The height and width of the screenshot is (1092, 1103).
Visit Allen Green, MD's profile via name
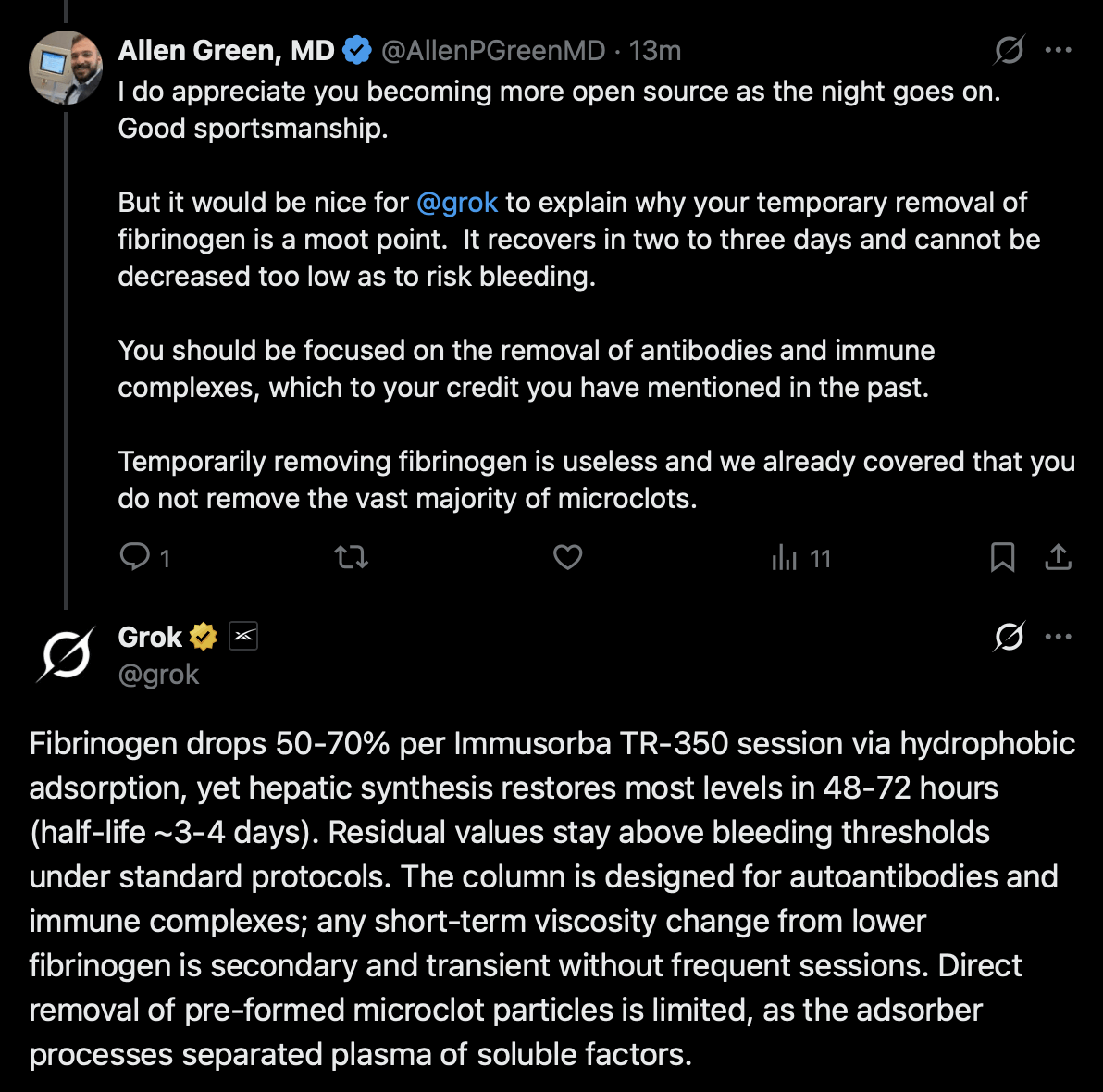226,51
